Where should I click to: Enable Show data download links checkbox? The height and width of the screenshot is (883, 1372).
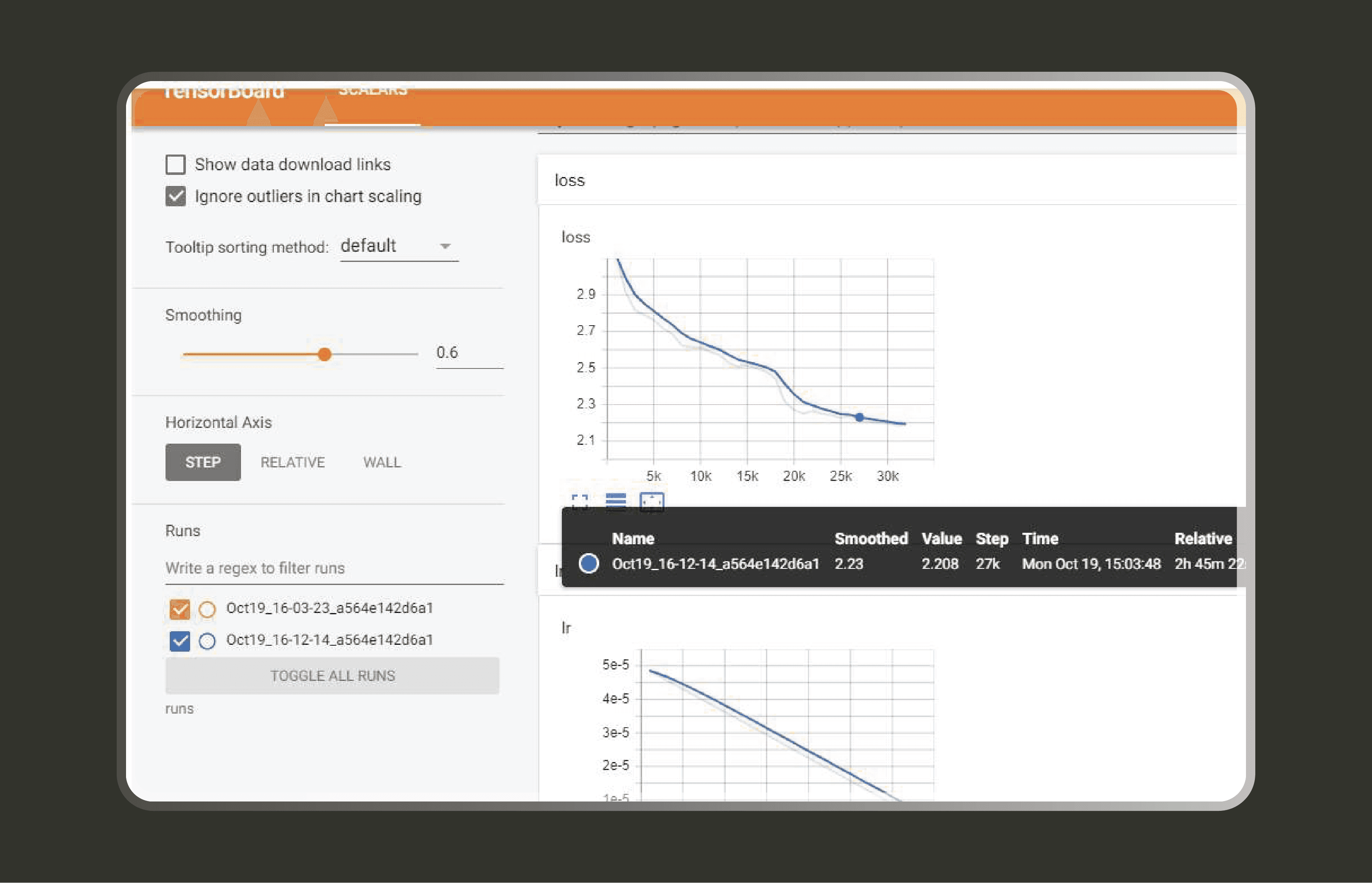pyautogui.click(x=175, y=165)
